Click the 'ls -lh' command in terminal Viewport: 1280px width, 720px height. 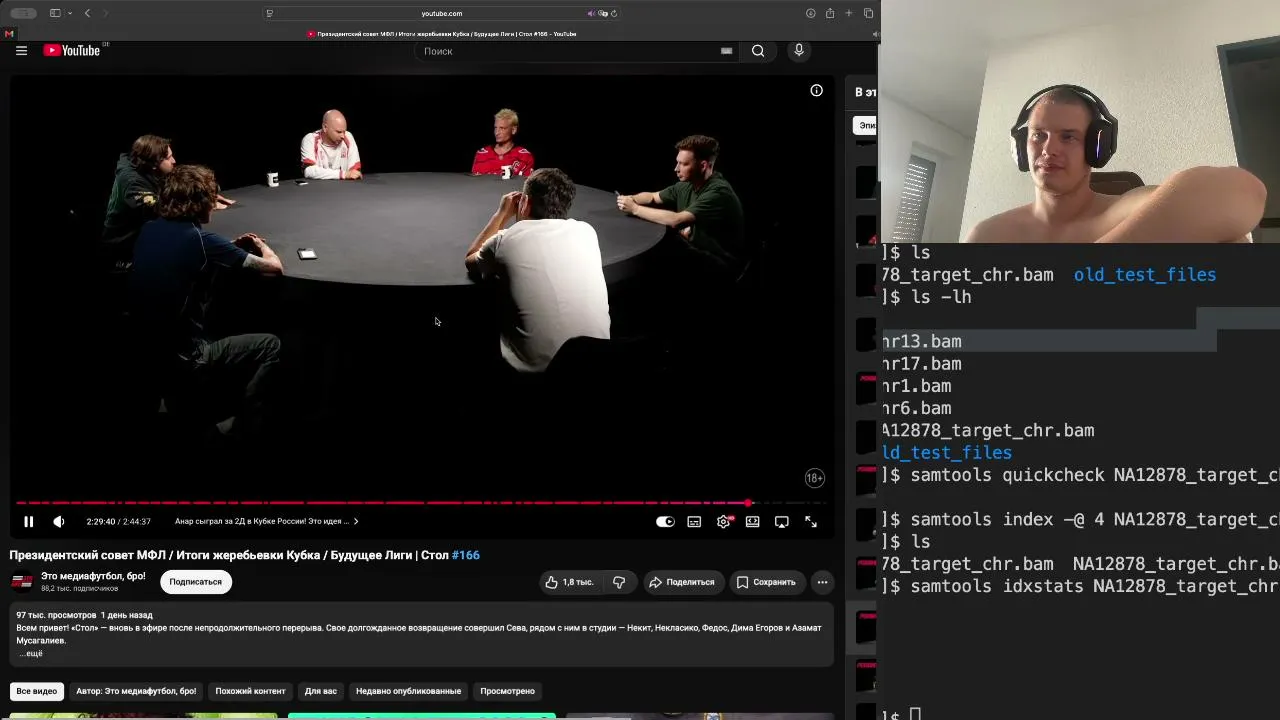click(941, 297)
